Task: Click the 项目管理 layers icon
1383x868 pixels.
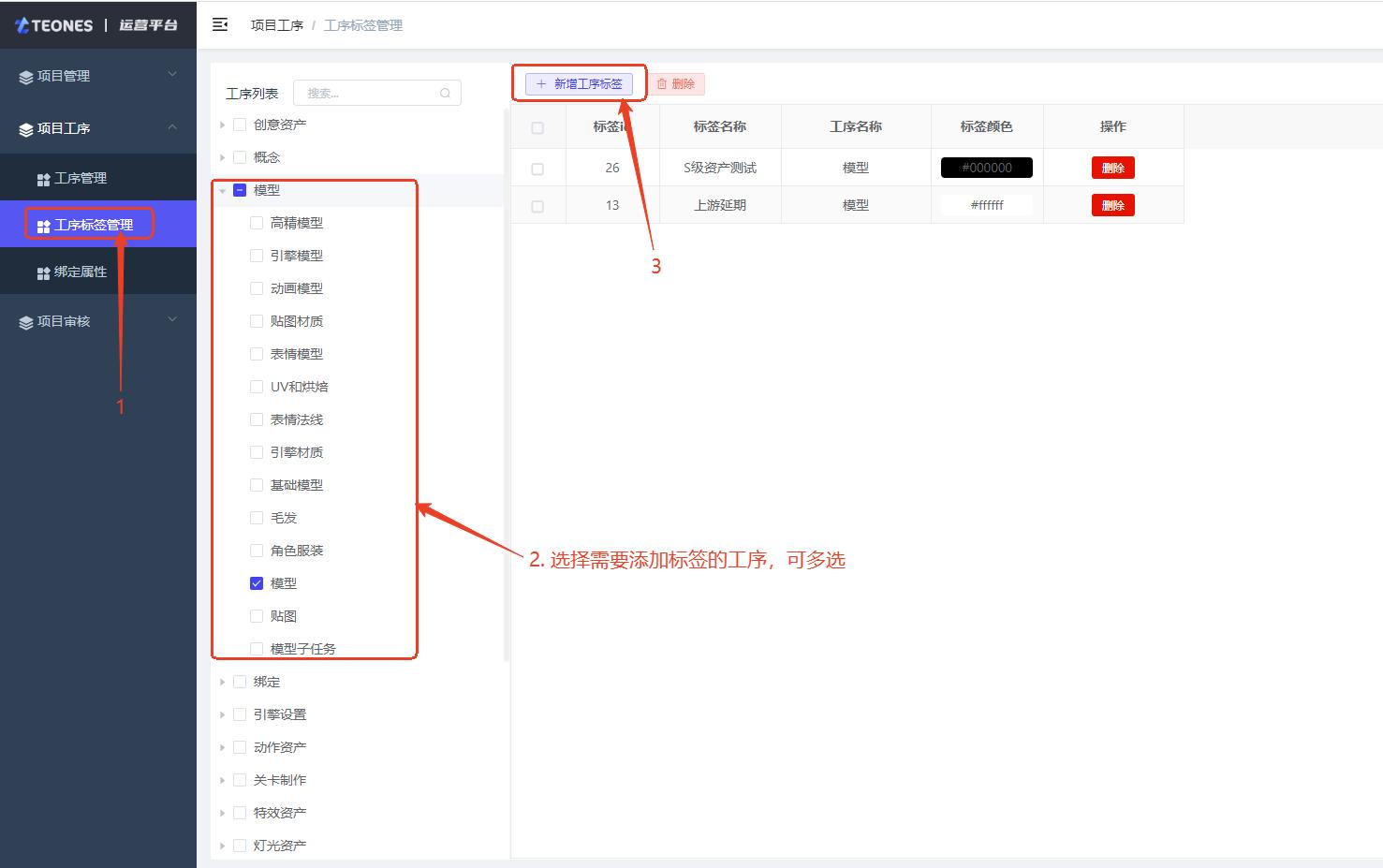Action: (25, 77)
